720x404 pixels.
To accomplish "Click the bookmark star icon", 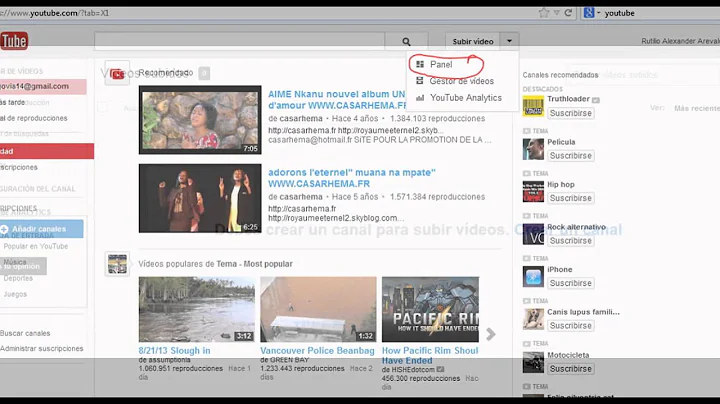I will (544, 13).
